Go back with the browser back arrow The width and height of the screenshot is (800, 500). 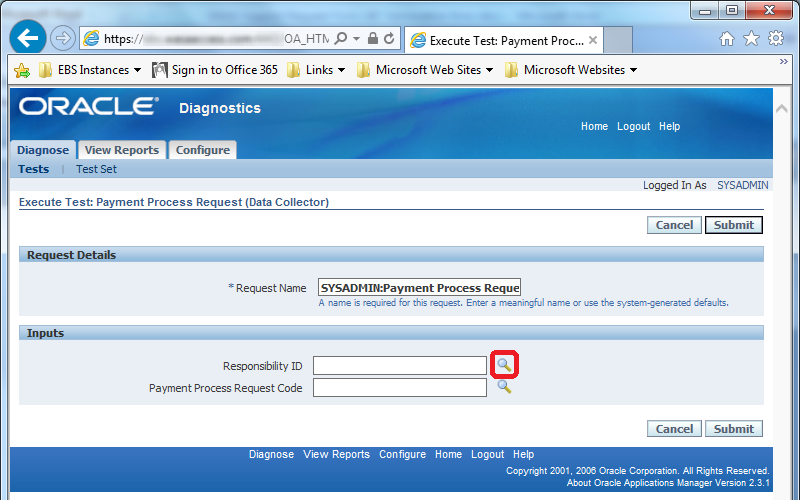(x=28, y=37)
